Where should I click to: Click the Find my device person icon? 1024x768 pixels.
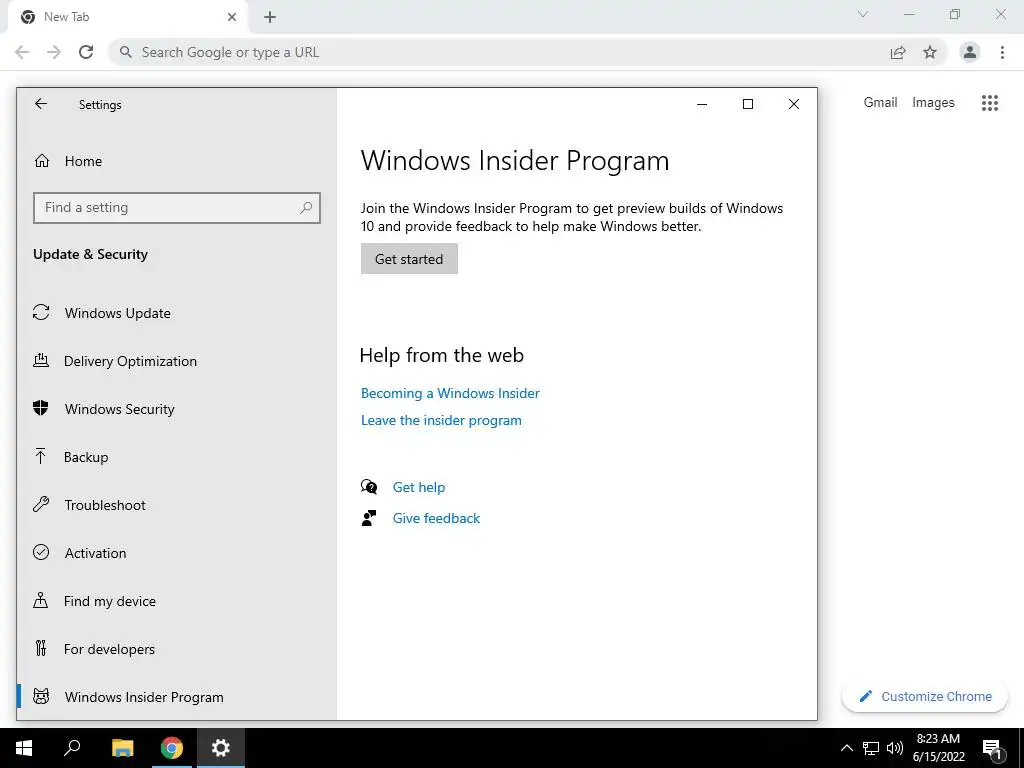(x=40, y=600)
